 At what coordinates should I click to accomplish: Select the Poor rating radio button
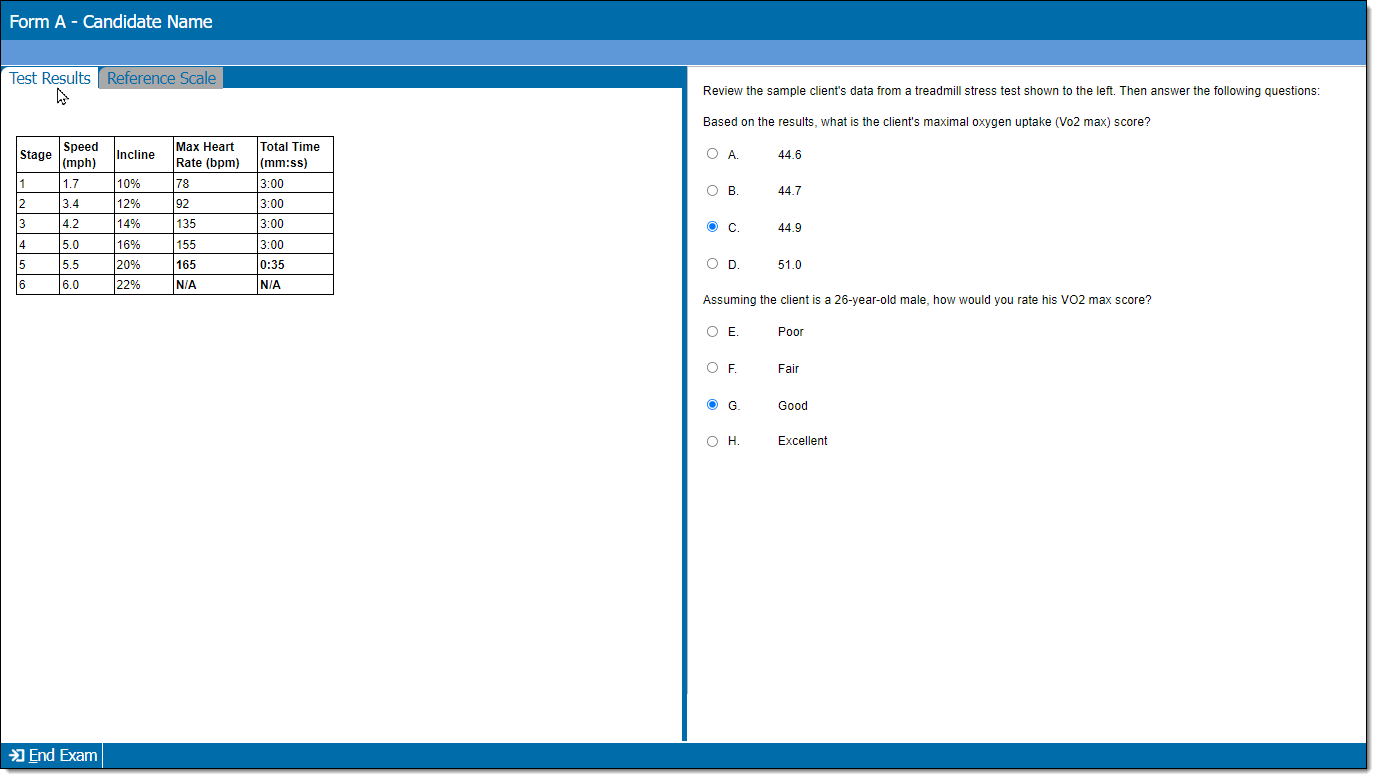(712, 331)
